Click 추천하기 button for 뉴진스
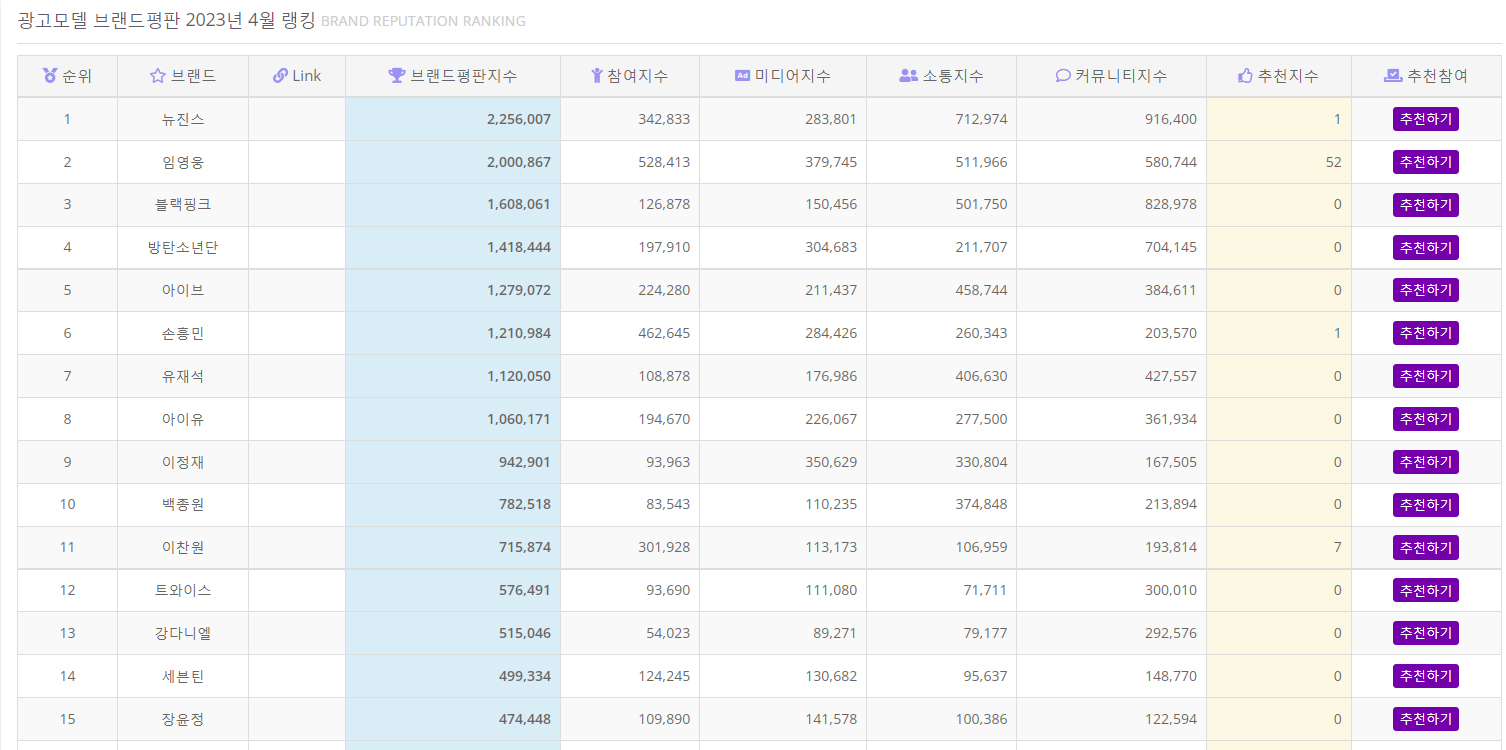This screenshot has width=1506, height=750. pyautogui.click(x=1426, y=119)
